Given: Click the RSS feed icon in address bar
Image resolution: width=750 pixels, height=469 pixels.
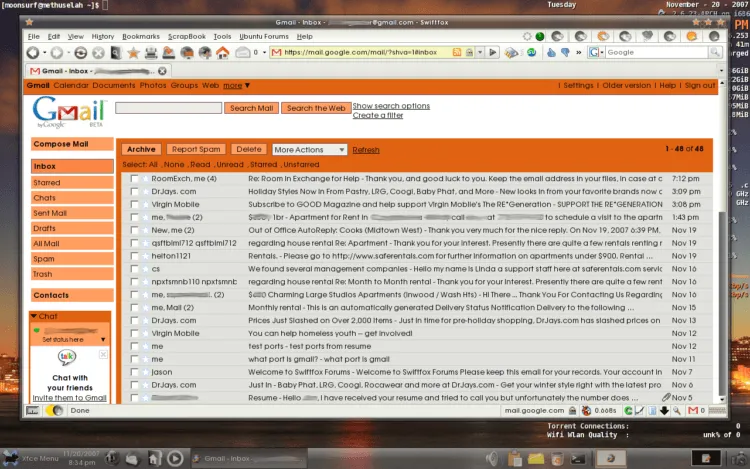Looking at the screenshot, I should (x=457, y=52).
